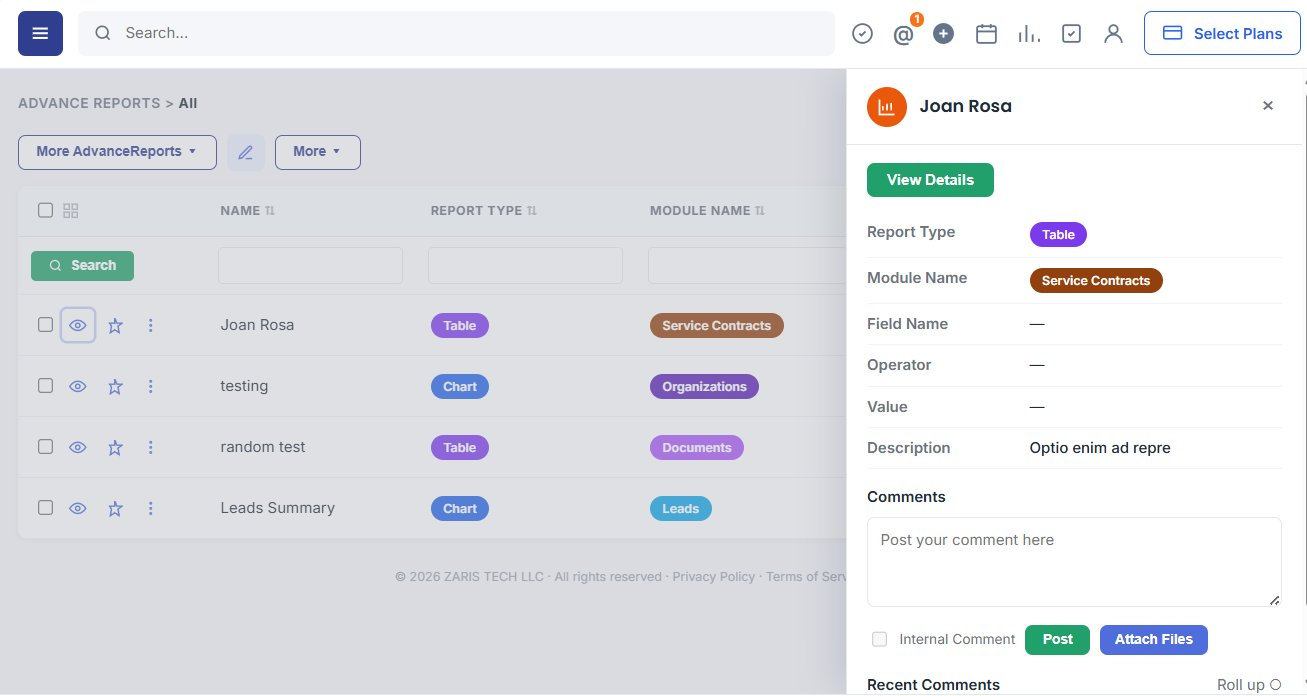Image resolution: width=1307 pixels, height=696 pixels.
Task: Open three-dot menu for testing row
Action: pyautogui.click(x=151, y=387)
